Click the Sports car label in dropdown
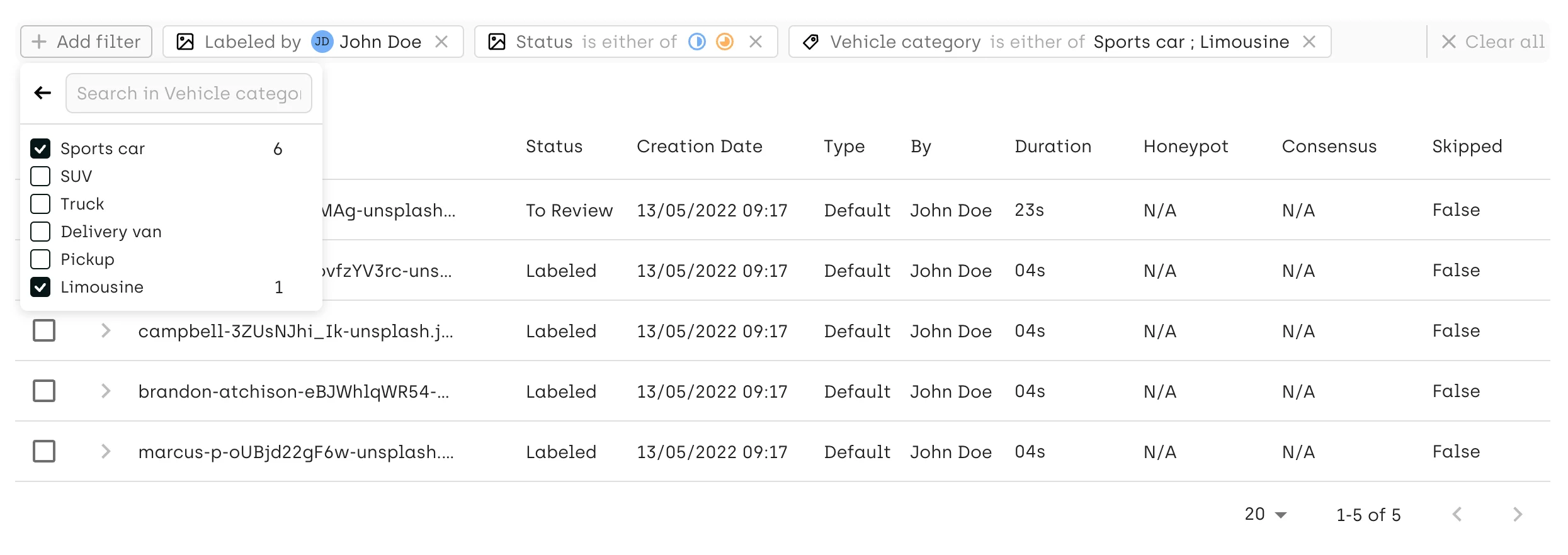Image resolution: width=1568 pixels, height=555 pixels. point(103,149)
